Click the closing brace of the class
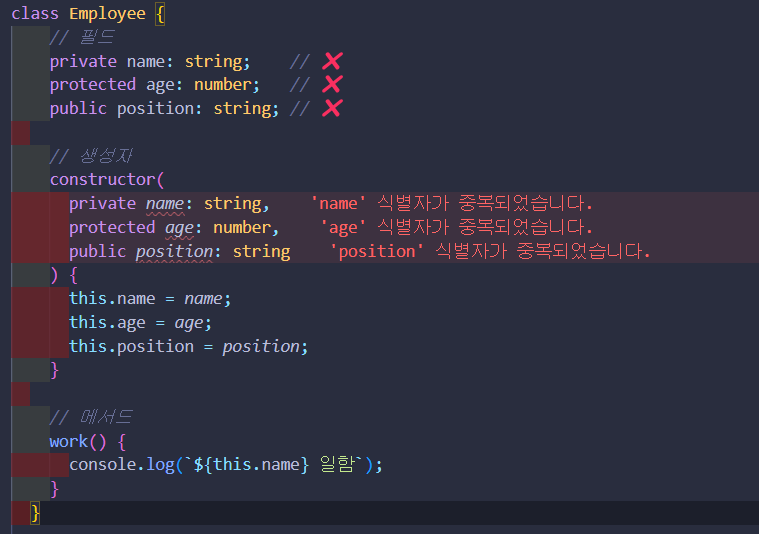 point(35,513)
